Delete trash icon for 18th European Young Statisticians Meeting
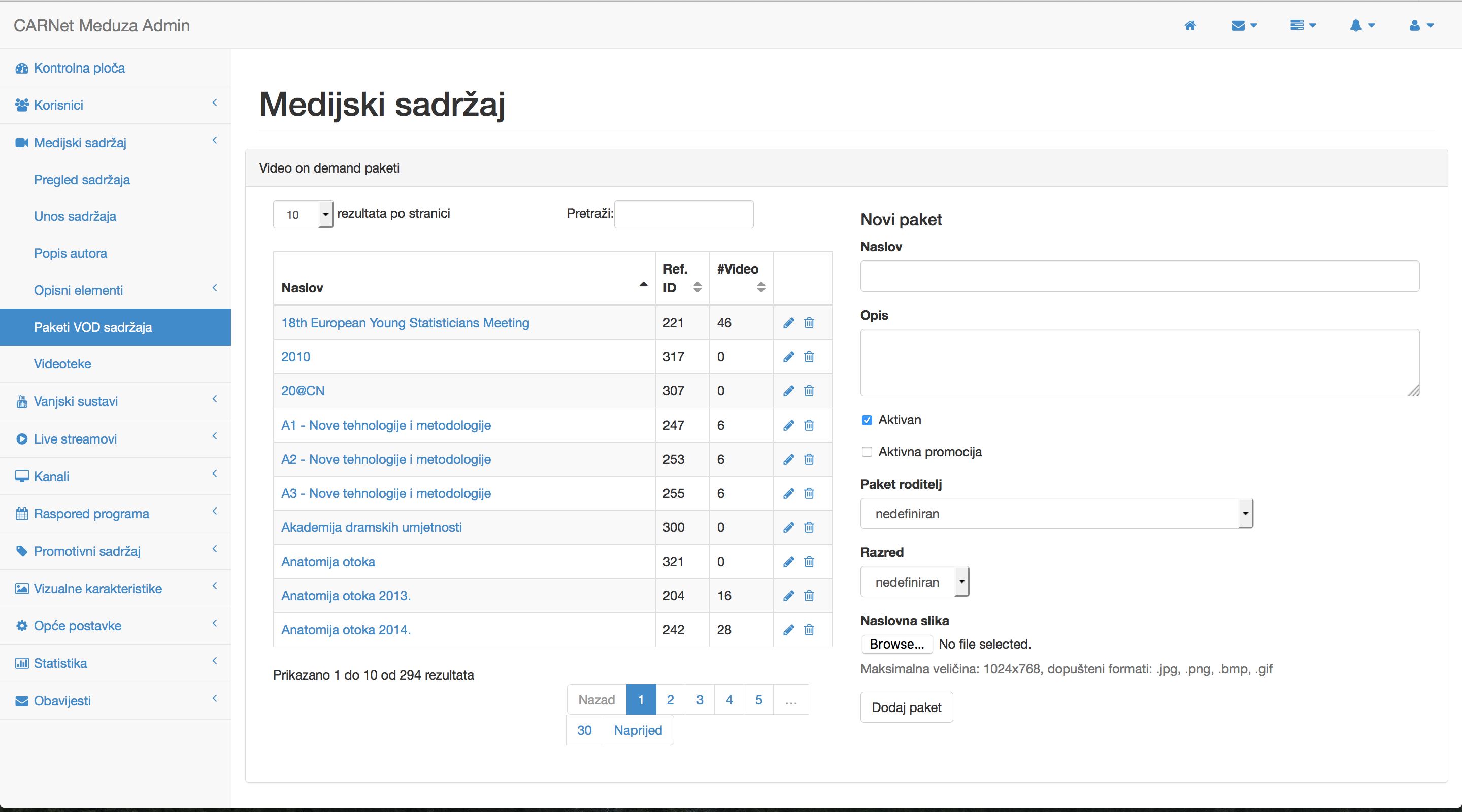 coord(809,323)
